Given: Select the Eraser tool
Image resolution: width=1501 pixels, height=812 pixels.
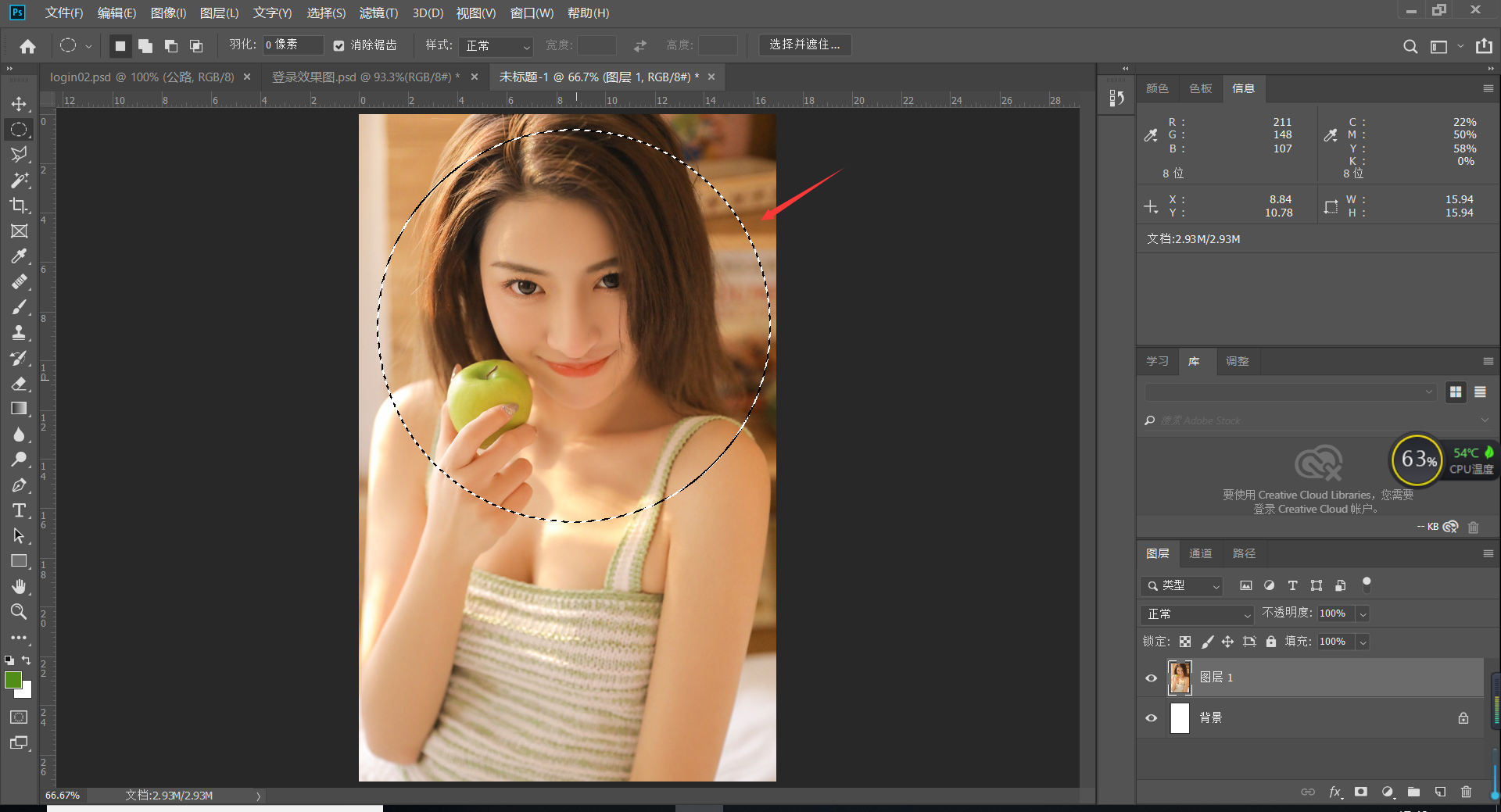Looking at the screenshot, I should [19, 384].
